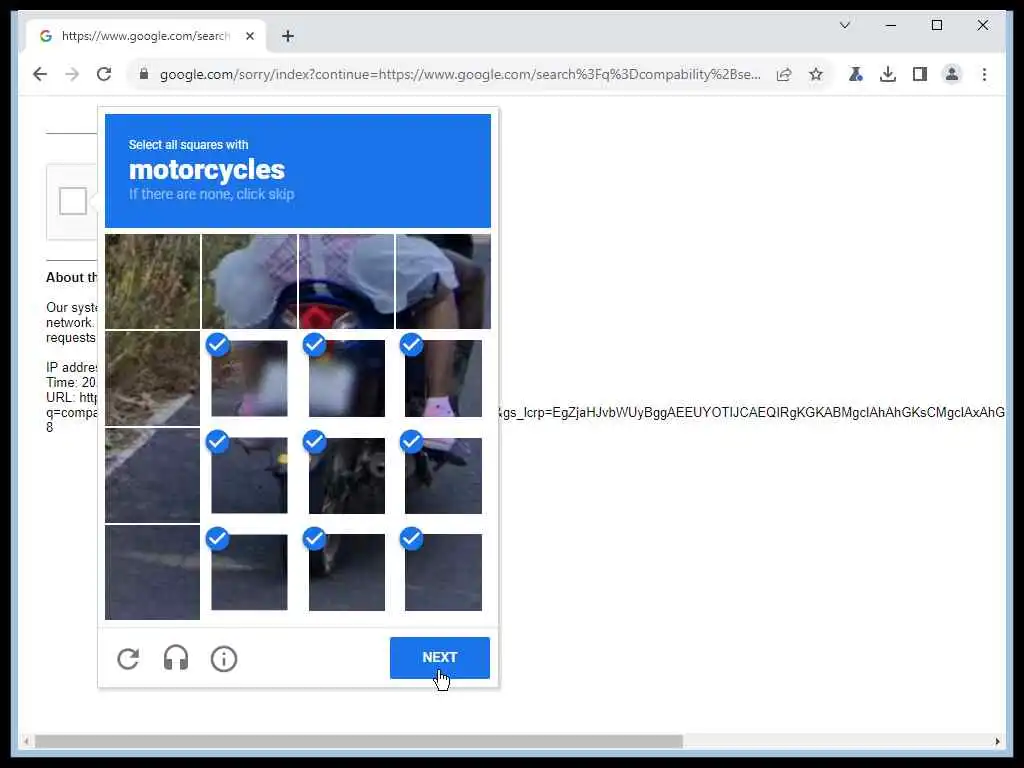This screenshot has height=768, width=1024.
Task: Bookmark this page with the star icon
Action: point(816,74)
